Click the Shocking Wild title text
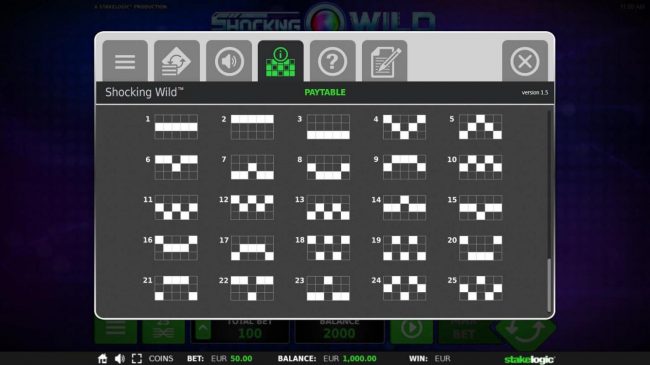Screen dimensions: 650x365 click(144, 92)
